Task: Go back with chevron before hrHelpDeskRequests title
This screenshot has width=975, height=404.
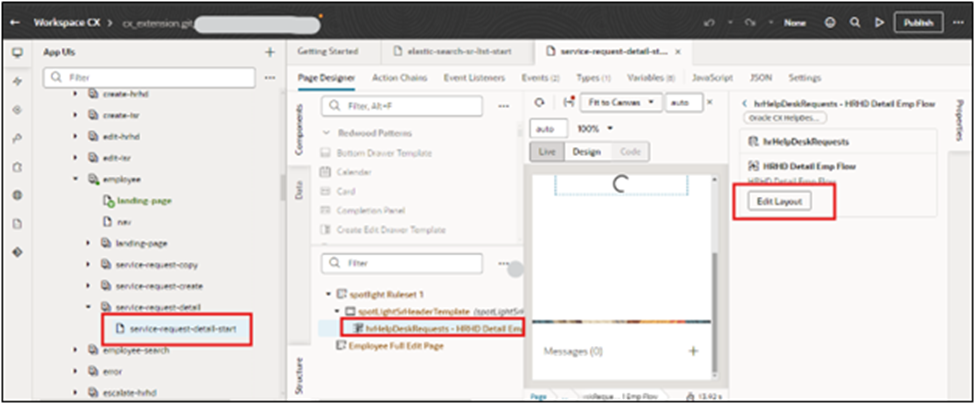Action: pos(745,104)
